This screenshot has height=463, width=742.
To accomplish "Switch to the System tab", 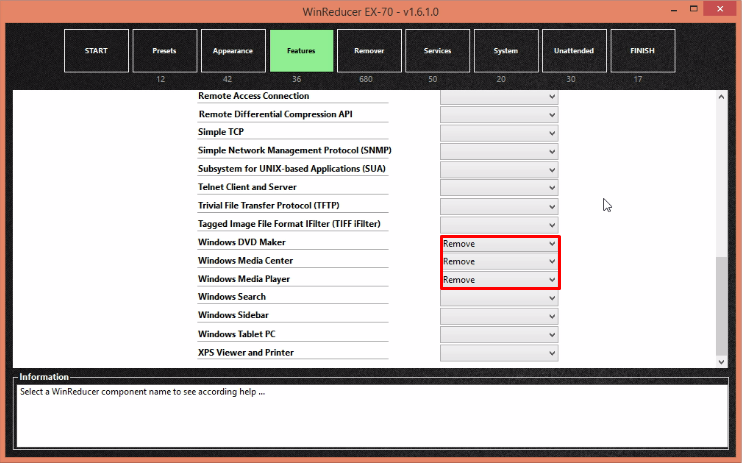I will (506, 51).
